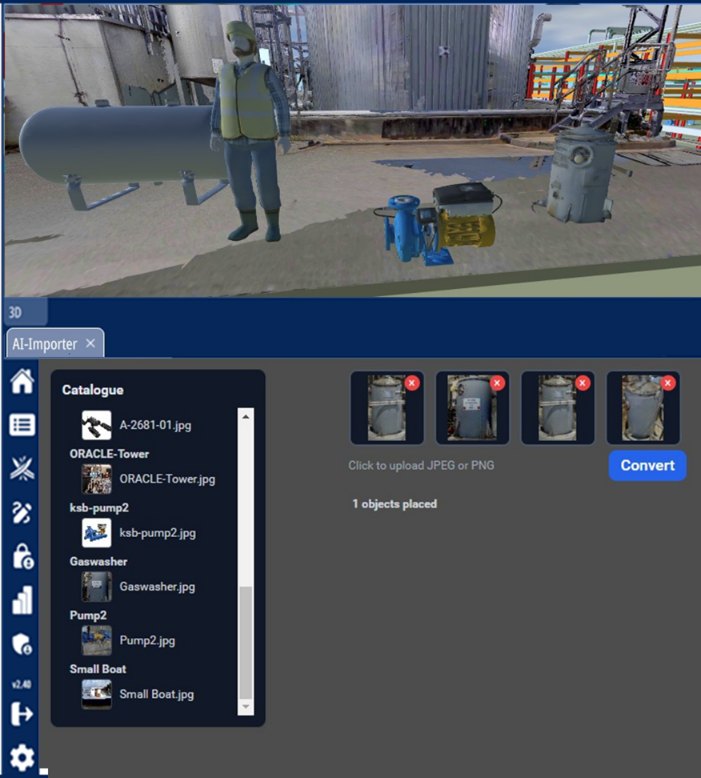Remove the first uploaded tank image
Viewport: 701px width, 778px height.
tap(412, 383)
